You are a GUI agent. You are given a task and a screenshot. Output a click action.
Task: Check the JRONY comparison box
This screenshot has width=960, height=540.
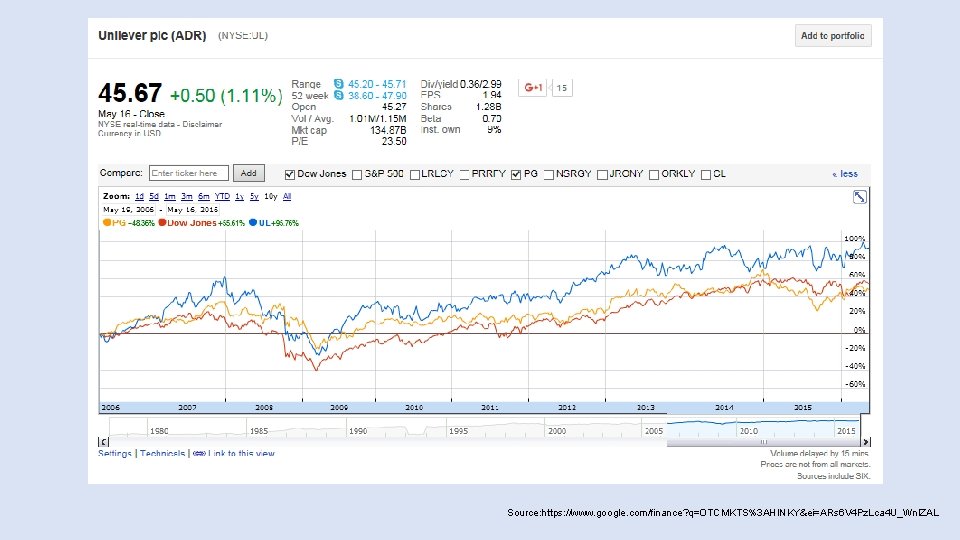click(602, 174)
